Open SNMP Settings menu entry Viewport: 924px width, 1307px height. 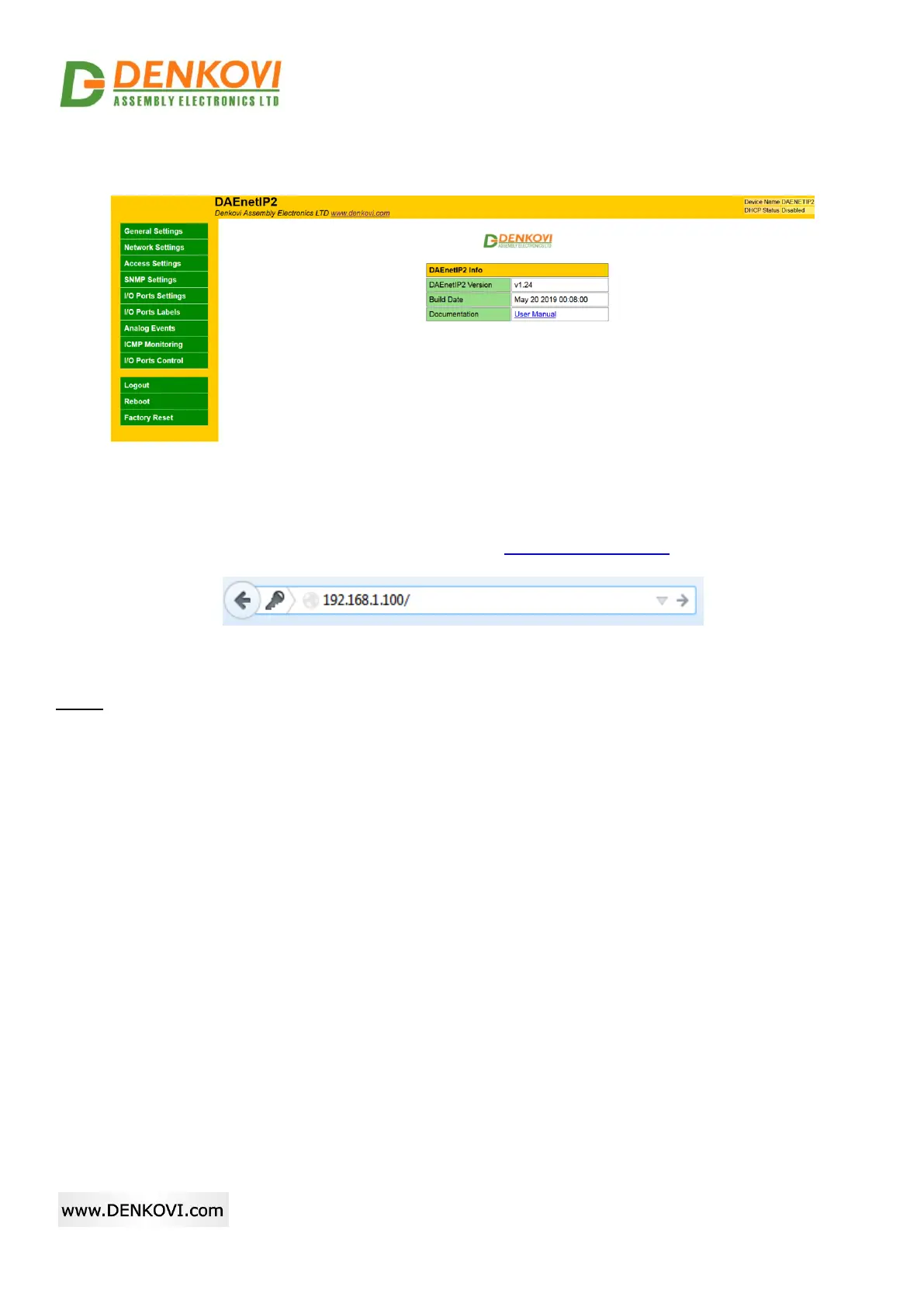pyautogui.click(x=164, y=279)
